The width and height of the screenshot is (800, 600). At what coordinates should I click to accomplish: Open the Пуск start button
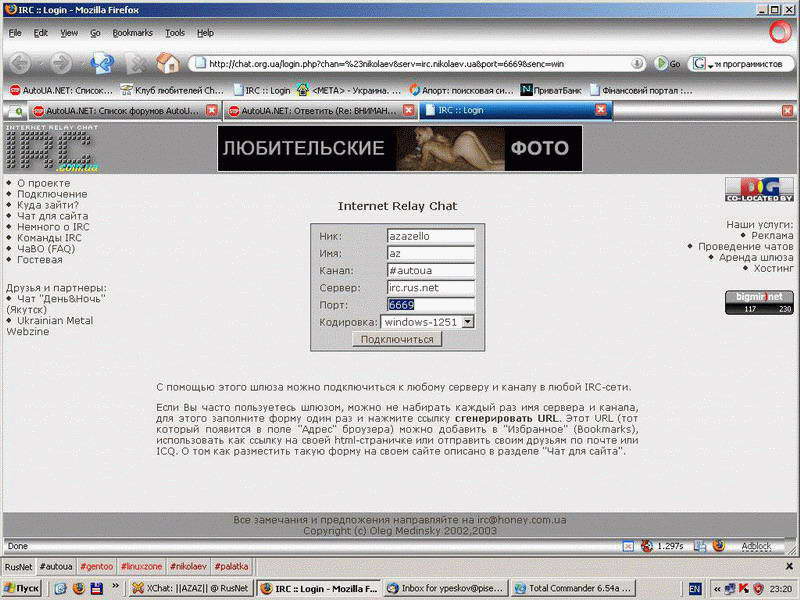22,589
